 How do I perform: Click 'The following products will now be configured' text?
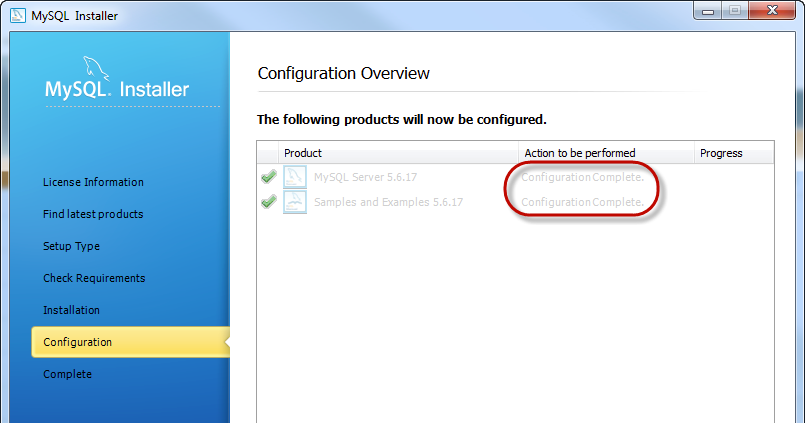pos(401,120)
